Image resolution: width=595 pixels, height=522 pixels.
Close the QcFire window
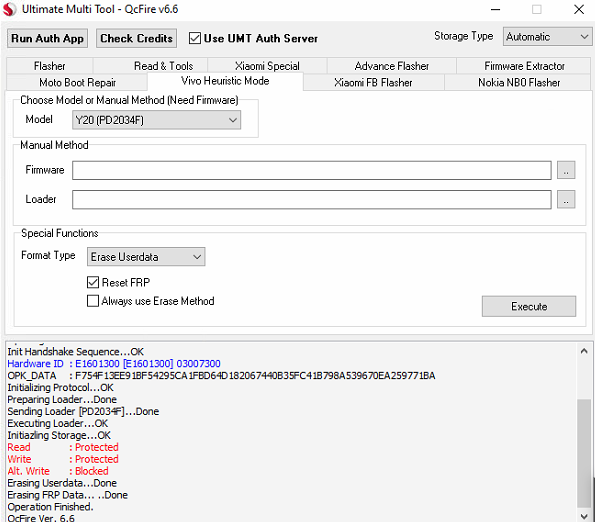[579, 9]
